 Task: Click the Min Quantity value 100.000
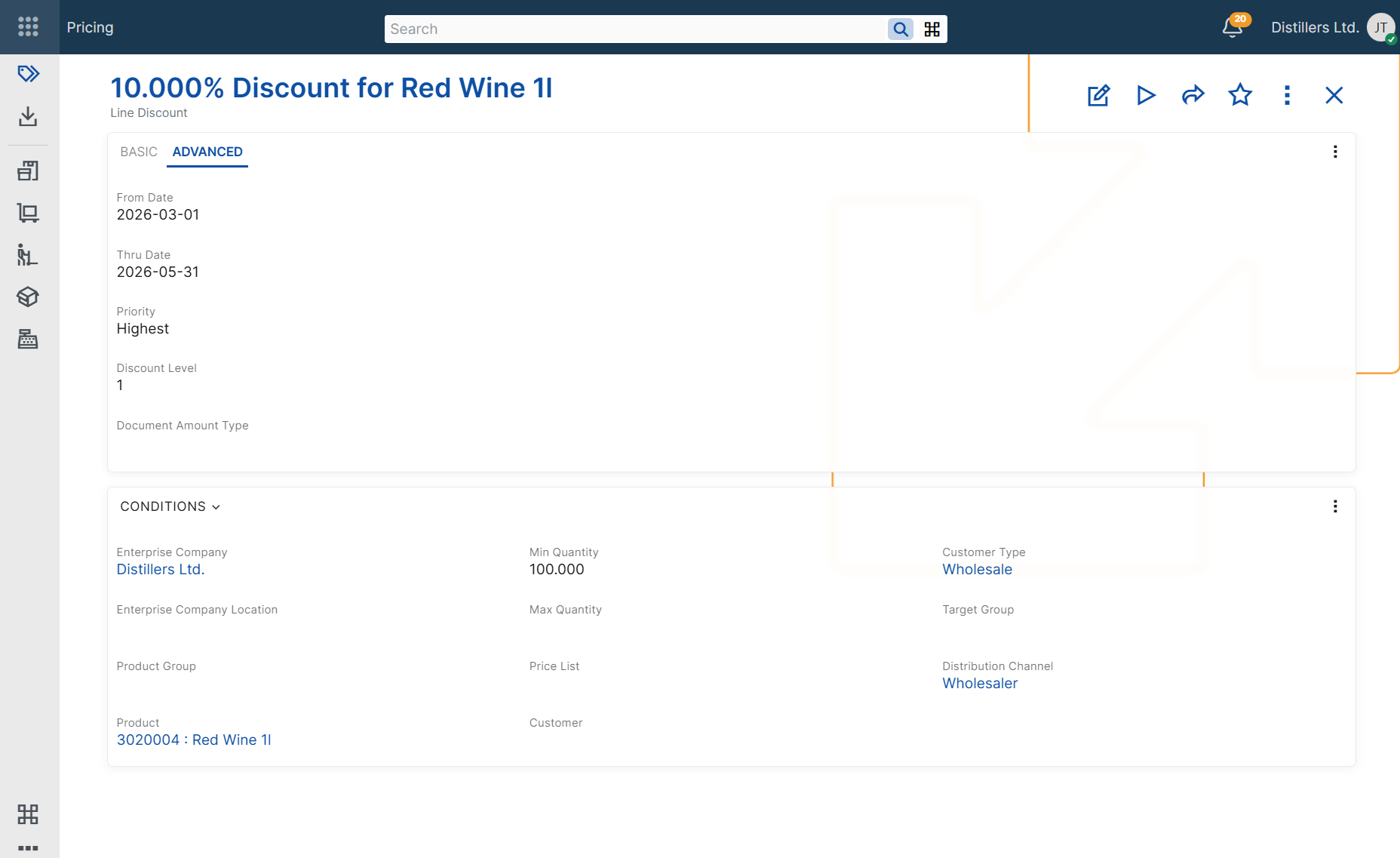tap(557, 570)
